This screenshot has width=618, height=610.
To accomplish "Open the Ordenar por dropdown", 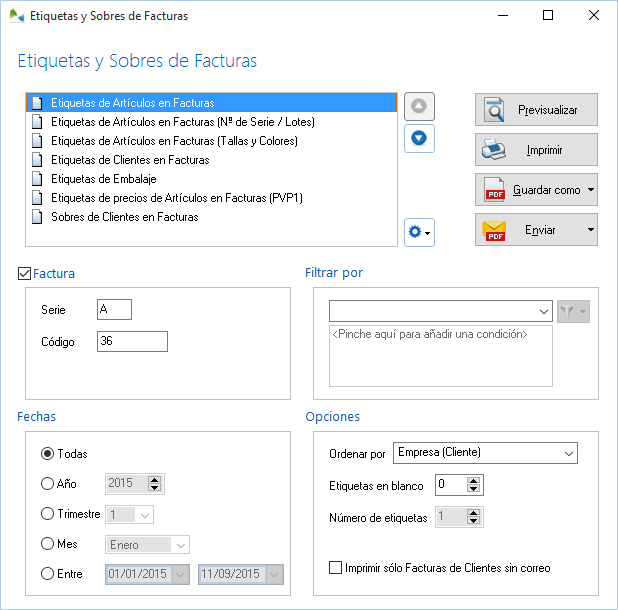I will [568, 453].
